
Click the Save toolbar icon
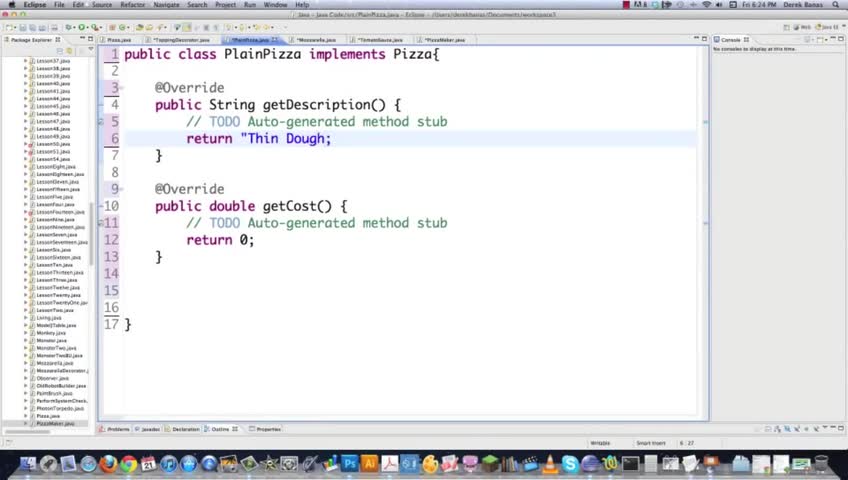pos(23,27)
